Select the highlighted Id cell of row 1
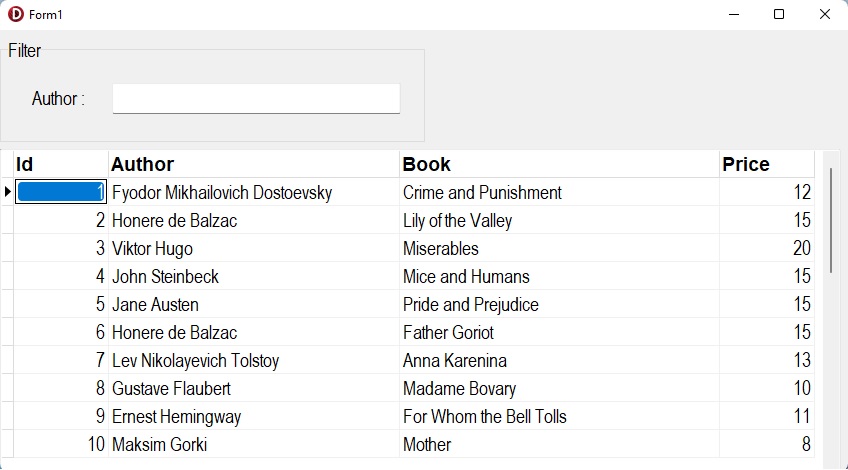This screenshot has width=848, height=470. (x=61, y=192)
